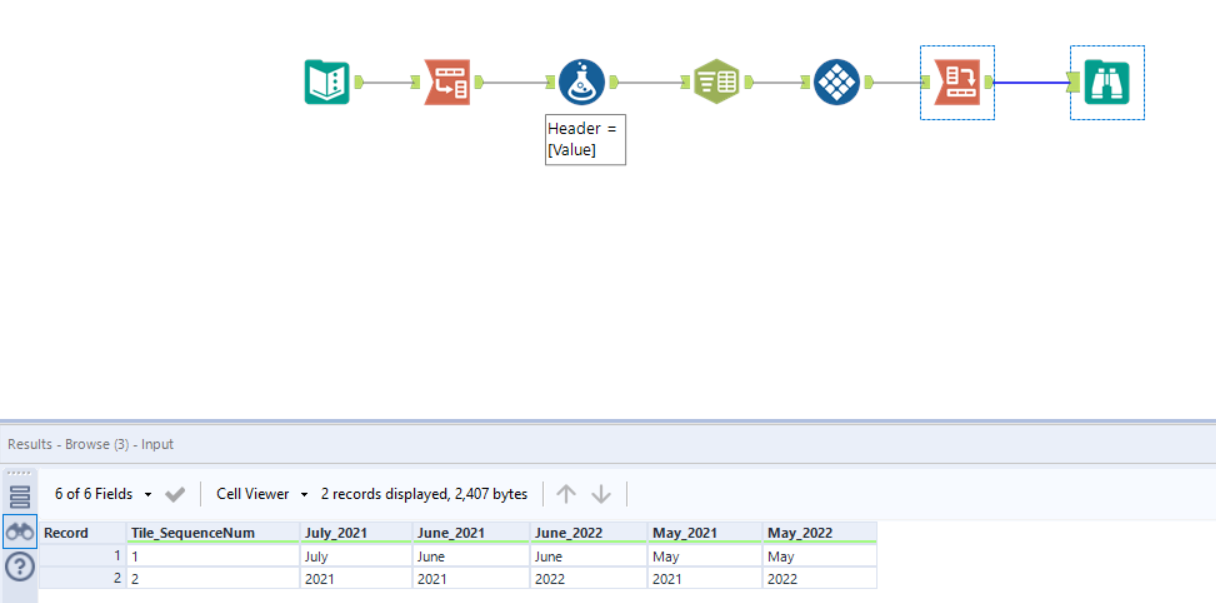Click the binoculars icon in Results sidebar

pos(19,531)
